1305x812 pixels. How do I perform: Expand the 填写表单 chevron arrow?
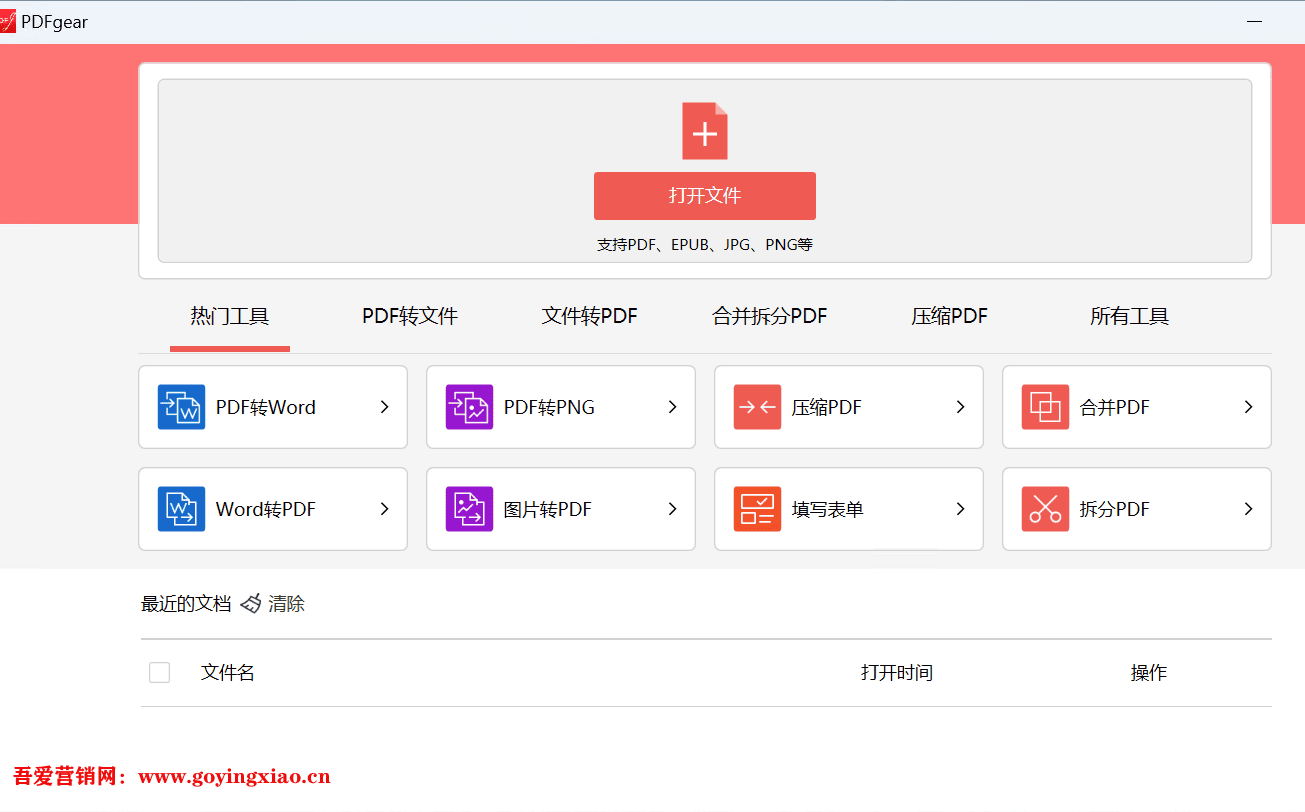point(960,509)
